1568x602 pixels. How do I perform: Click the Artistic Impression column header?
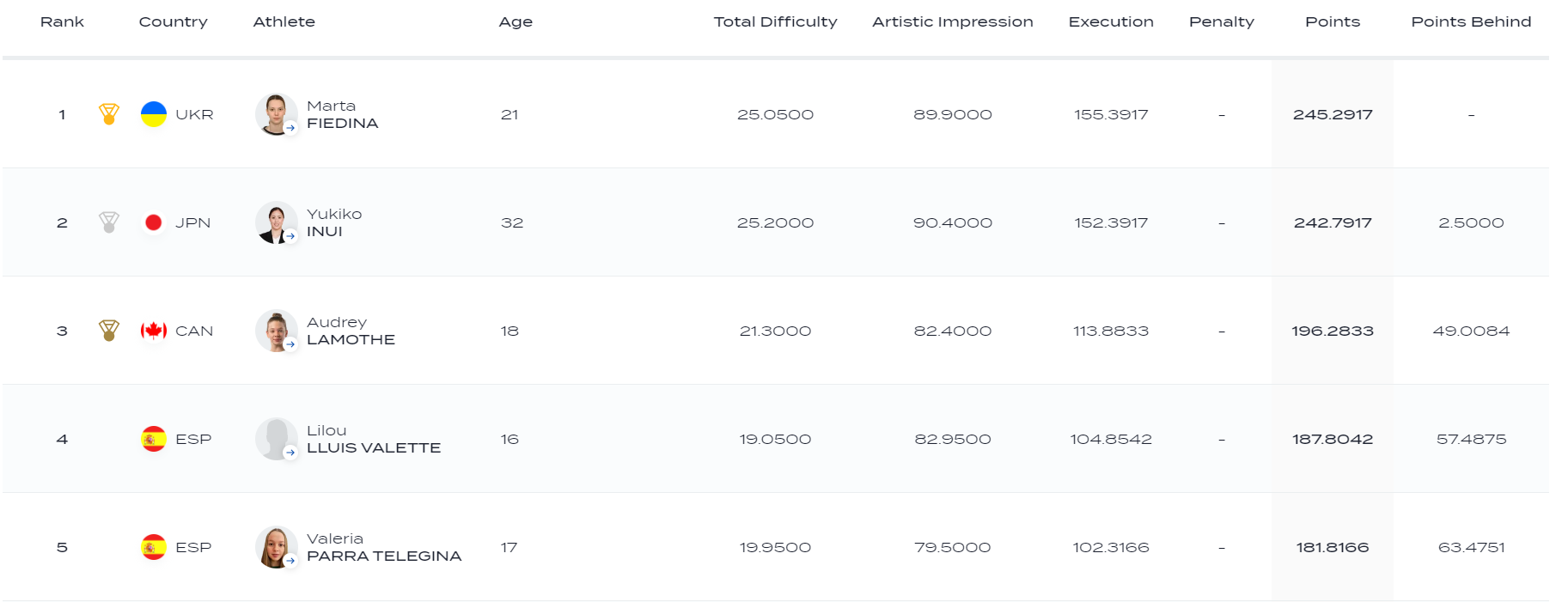coord(953,21)
